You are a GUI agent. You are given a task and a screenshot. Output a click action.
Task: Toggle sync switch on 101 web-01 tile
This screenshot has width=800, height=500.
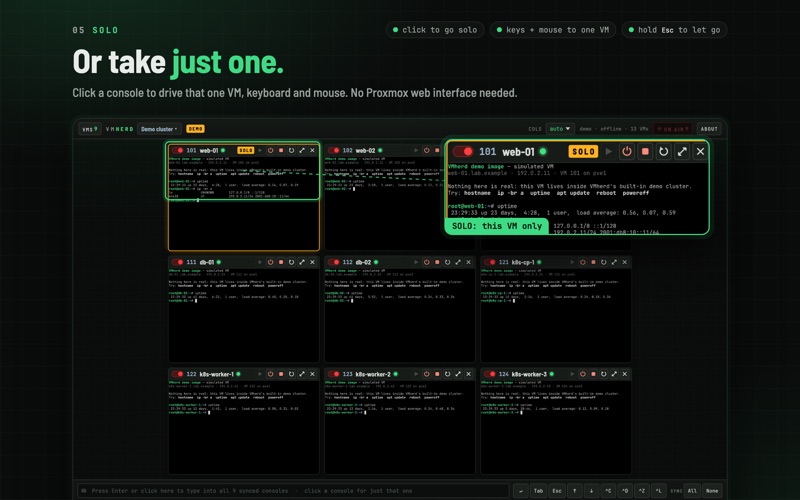[178, 151]
